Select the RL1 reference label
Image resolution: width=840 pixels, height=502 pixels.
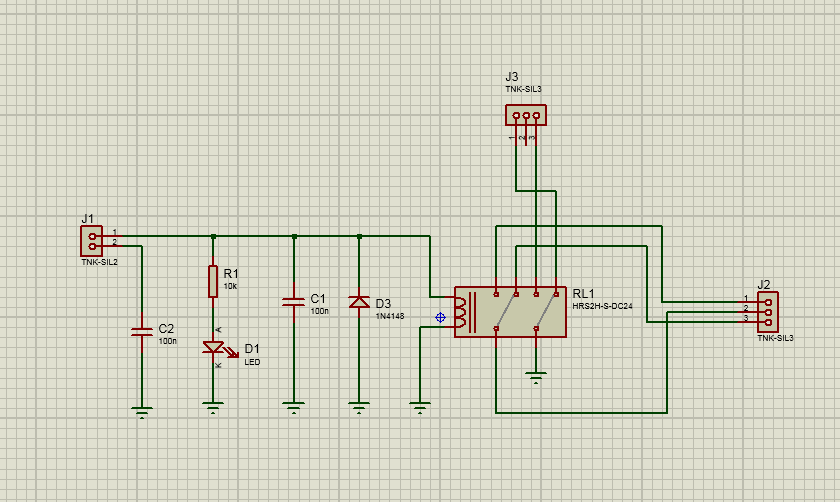tap(583, 294)
